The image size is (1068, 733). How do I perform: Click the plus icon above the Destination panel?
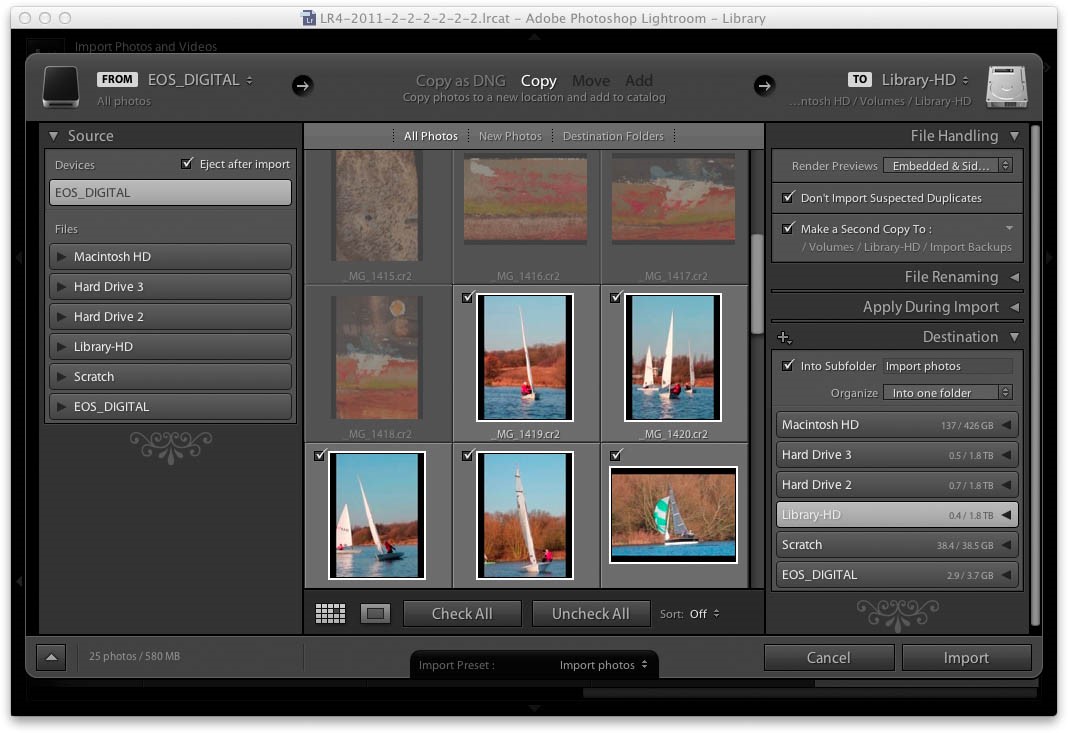click(784, 337)
